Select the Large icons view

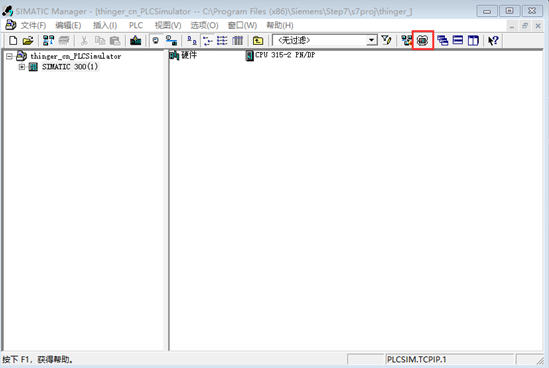point(192,41)
